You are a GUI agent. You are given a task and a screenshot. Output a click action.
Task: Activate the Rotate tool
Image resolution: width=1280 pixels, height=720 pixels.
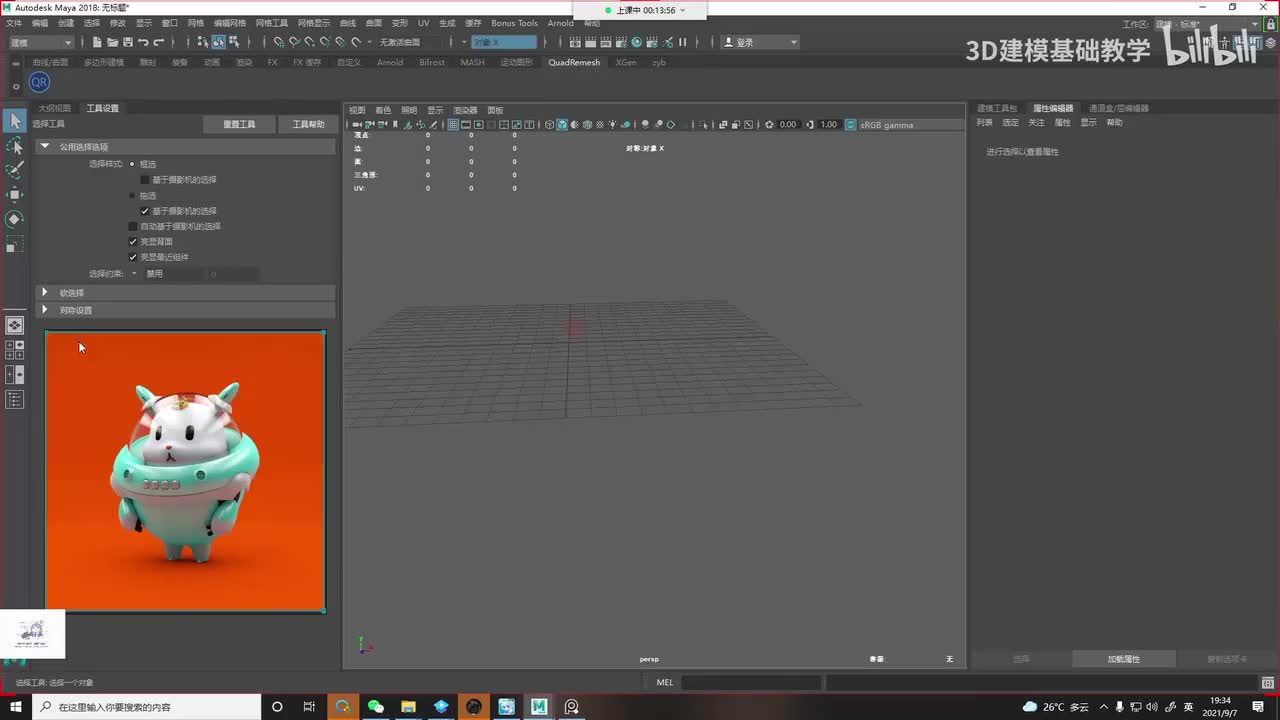[x=15, y=219]
